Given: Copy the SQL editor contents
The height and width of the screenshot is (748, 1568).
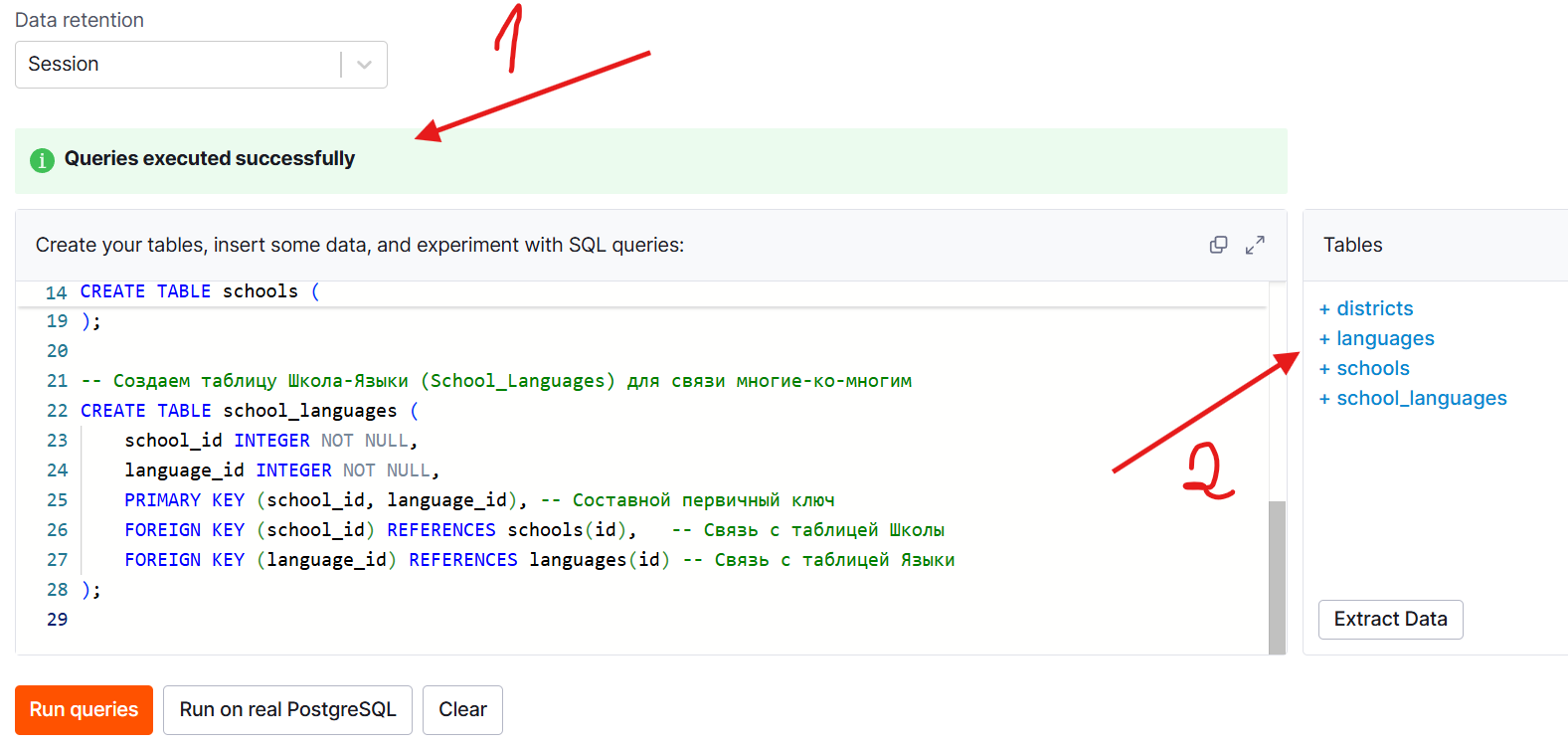Looking at the screenshot, I should [x=1218, y=245].
